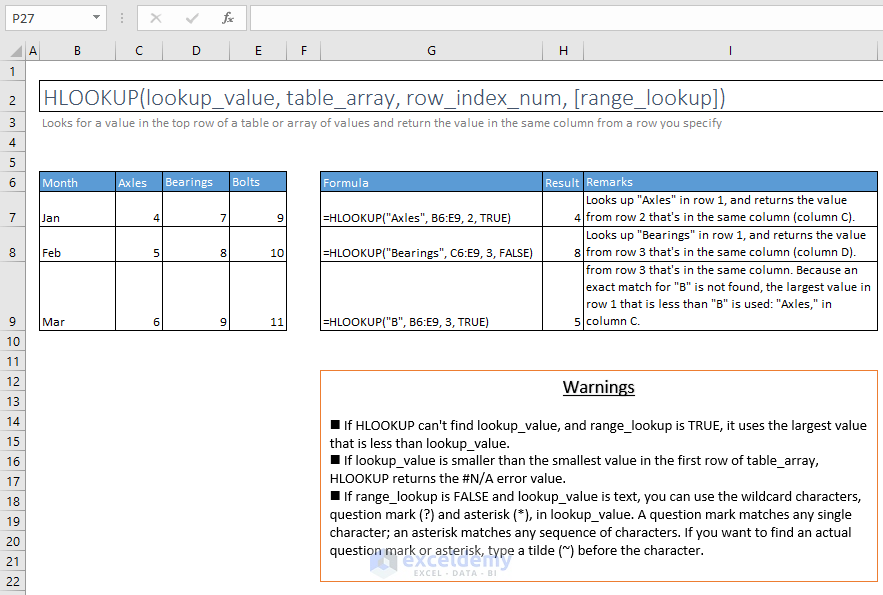Select row 20 header
This screenshot has height=595, width=883.
[12, 541]
